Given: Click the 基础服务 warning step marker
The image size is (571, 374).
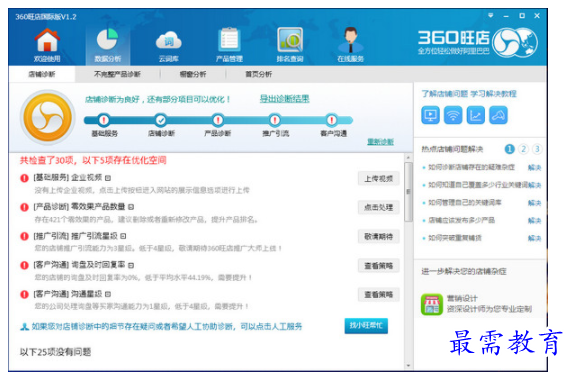Looking at the screenshot, I should coord(104,120).
